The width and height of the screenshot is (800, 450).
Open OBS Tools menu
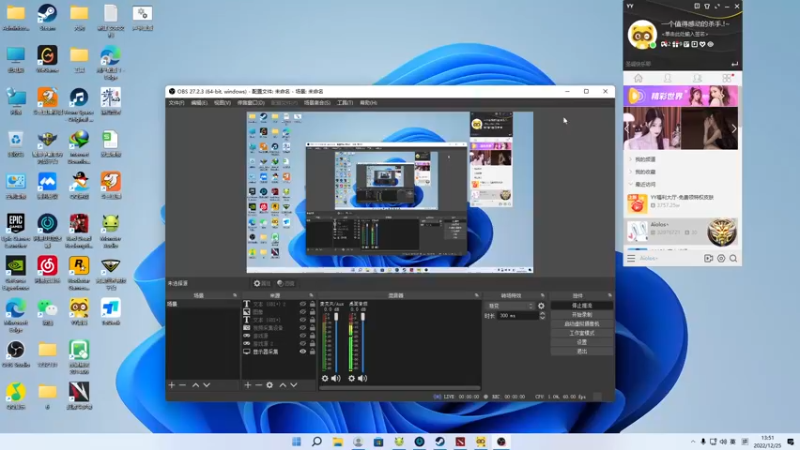click(345, 103)
